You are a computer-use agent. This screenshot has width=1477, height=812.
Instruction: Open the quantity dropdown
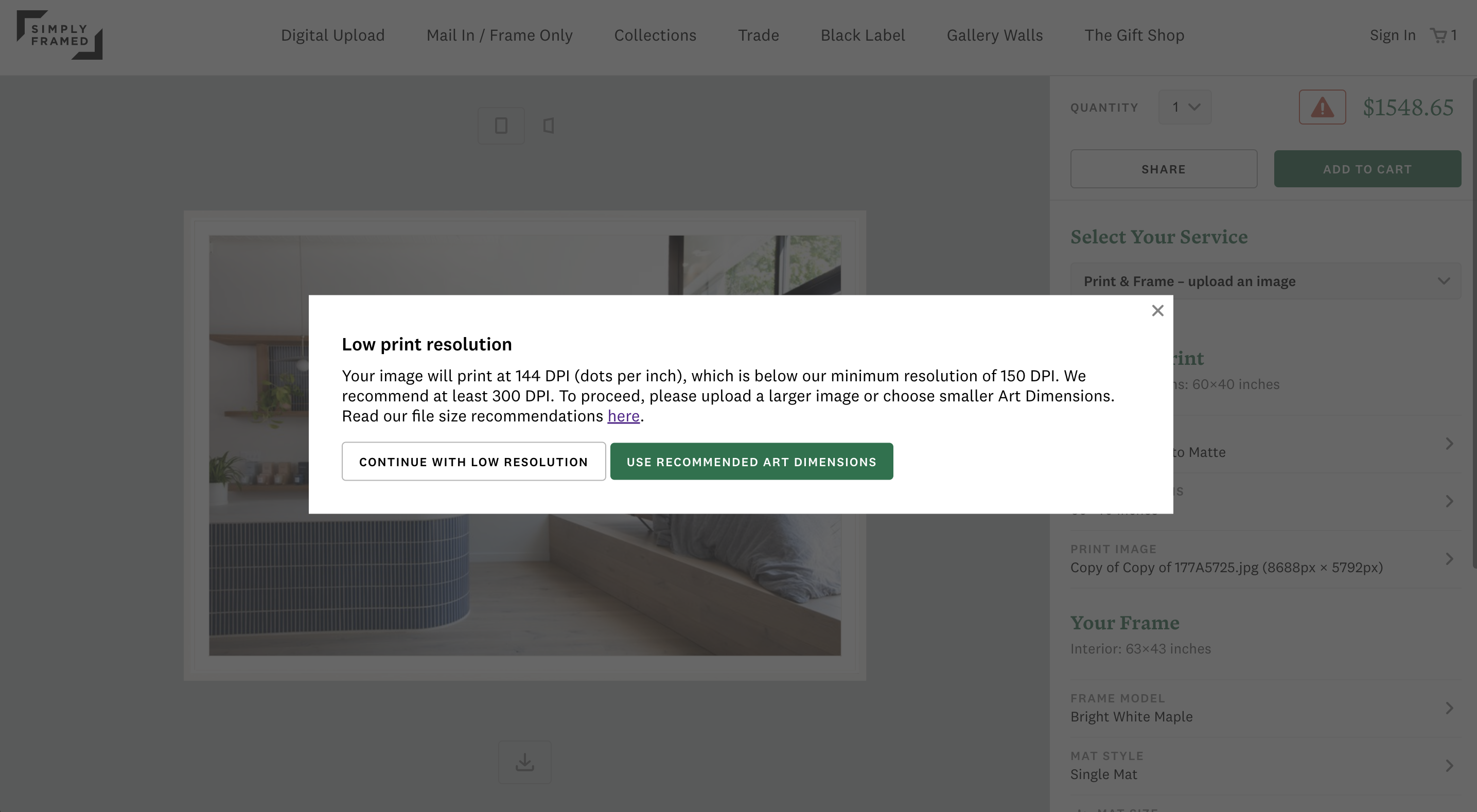[x=1185, y=107]
